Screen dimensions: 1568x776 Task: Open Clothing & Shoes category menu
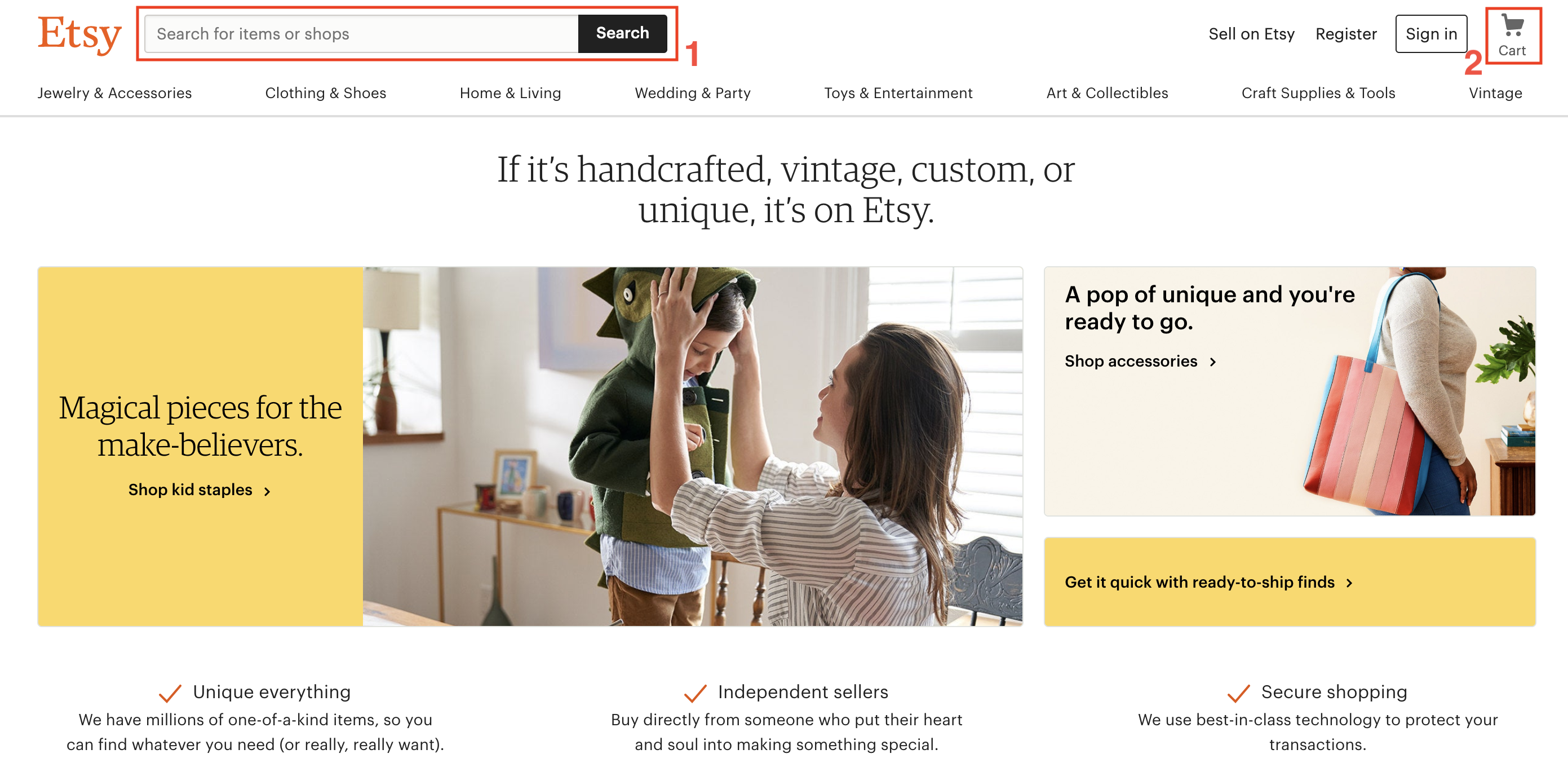326,92
